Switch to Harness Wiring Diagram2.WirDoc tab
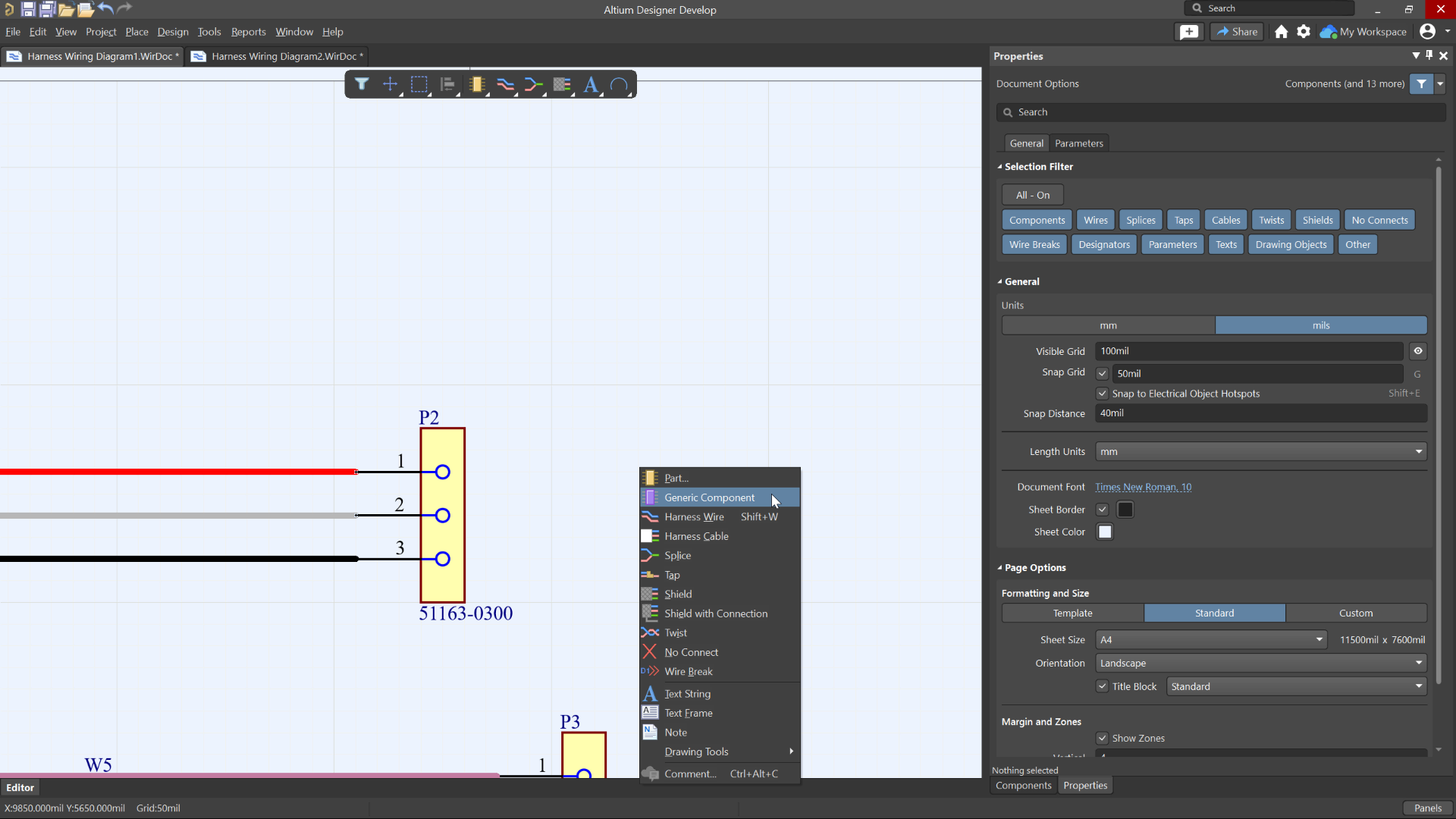Image resolution: width=1456 pixels, height=819 pixels. [x=278, y=56]
